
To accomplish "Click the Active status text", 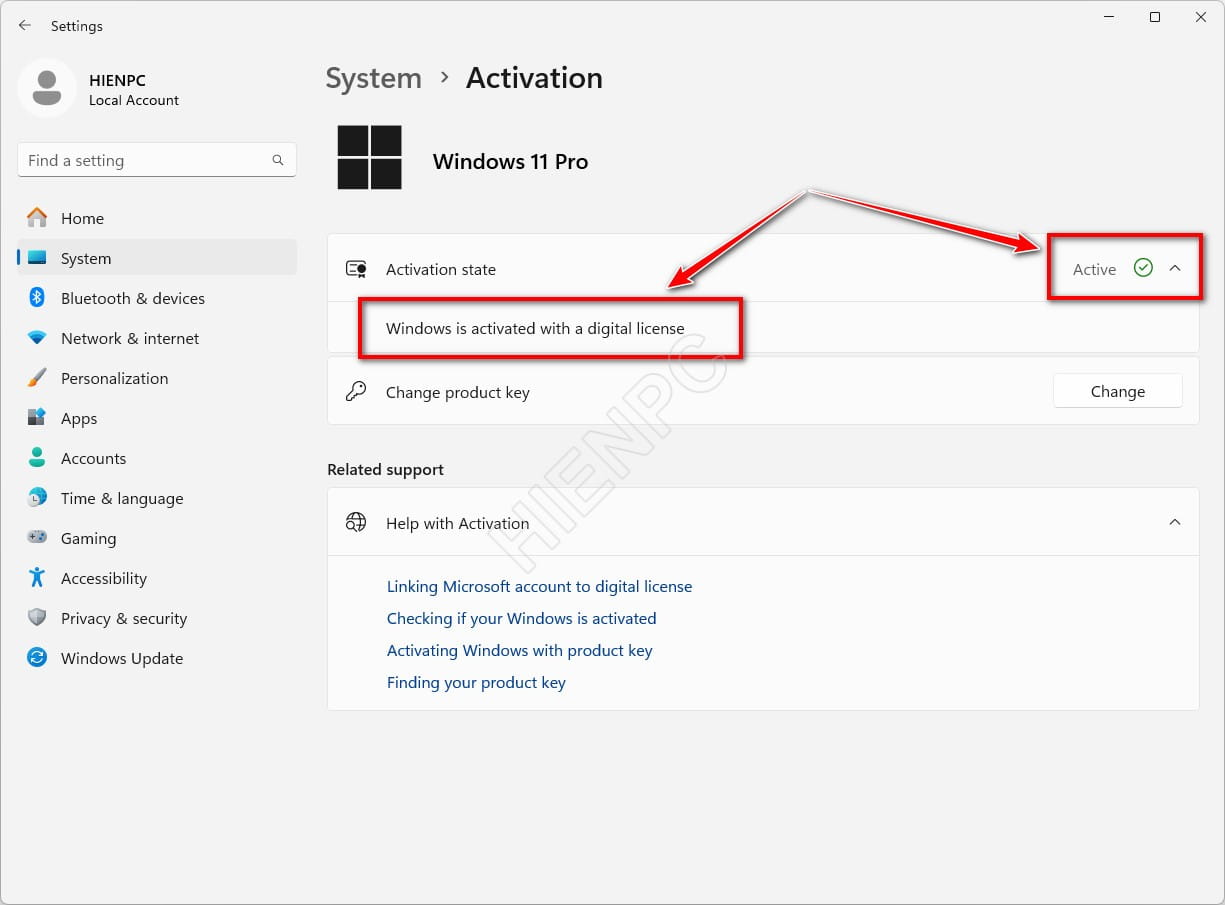I will 1094,269.
